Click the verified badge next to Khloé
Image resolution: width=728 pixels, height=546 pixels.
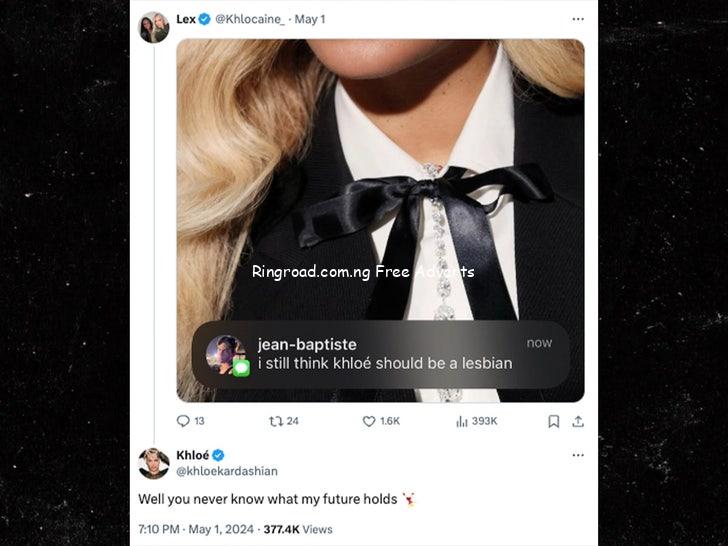(x=219, y=455)
